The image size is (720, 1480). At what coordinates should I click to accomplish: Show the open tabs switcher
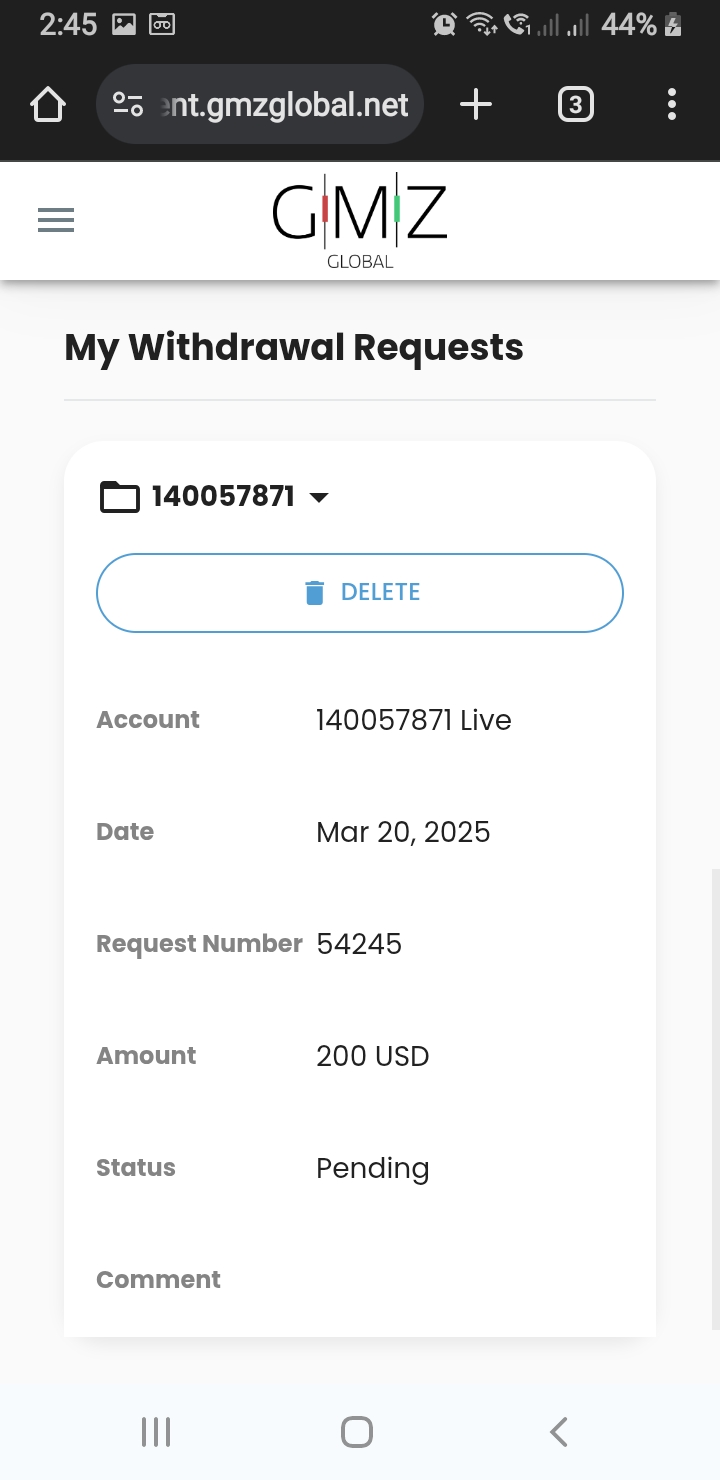575,105
